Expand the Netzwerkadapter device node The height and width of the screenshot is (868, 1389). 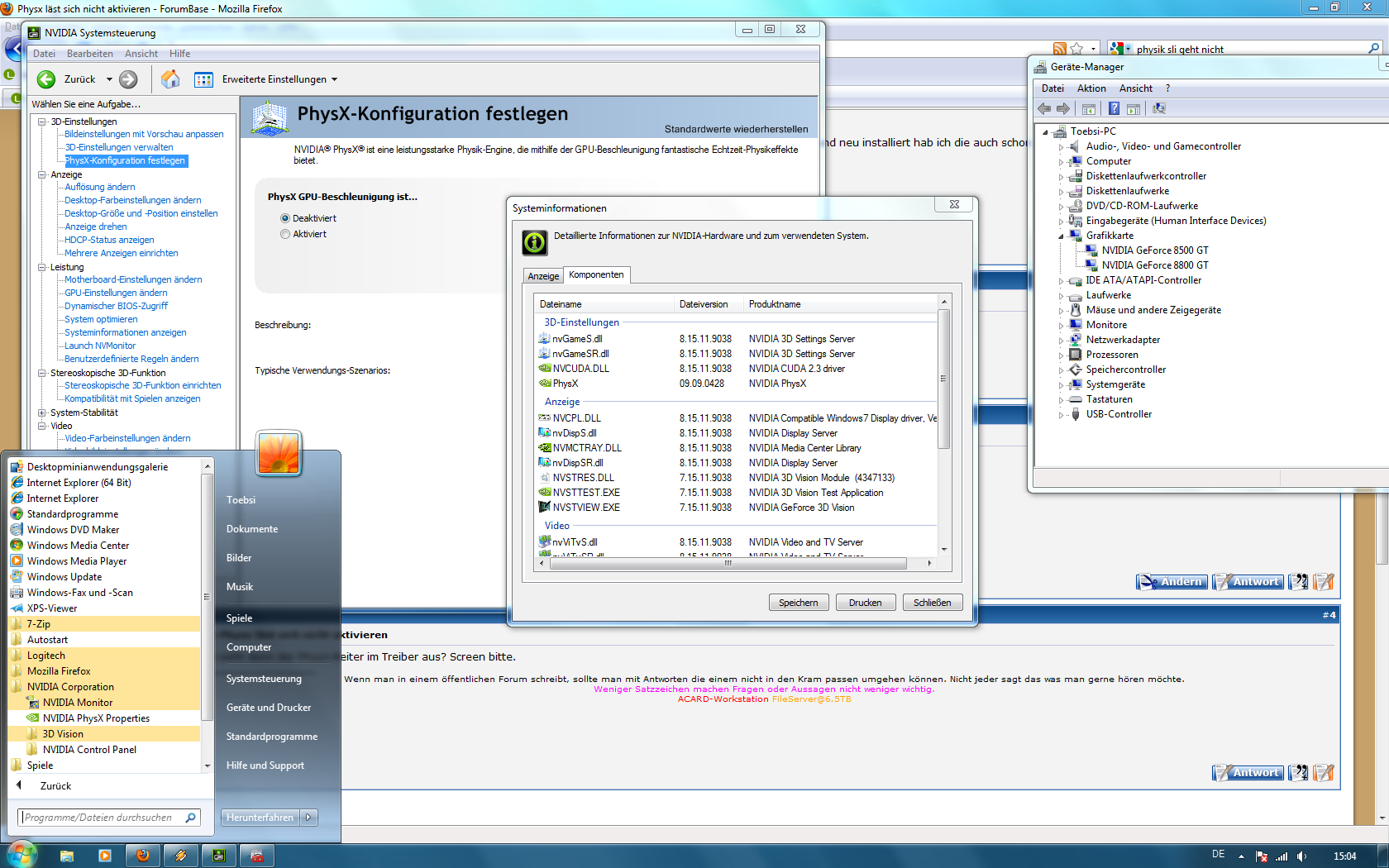(1062, 340)
